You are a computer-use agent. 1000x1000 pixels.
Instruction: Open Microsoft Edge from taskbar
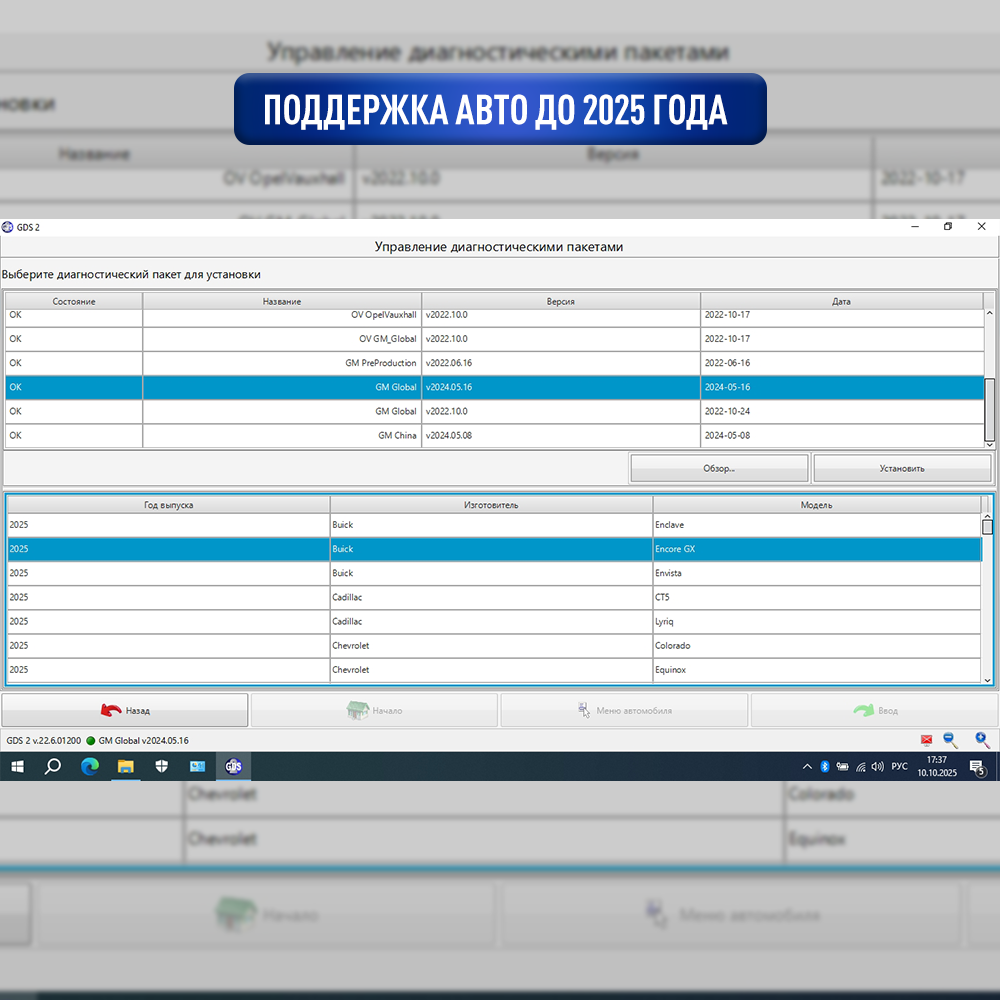(90, 767)
